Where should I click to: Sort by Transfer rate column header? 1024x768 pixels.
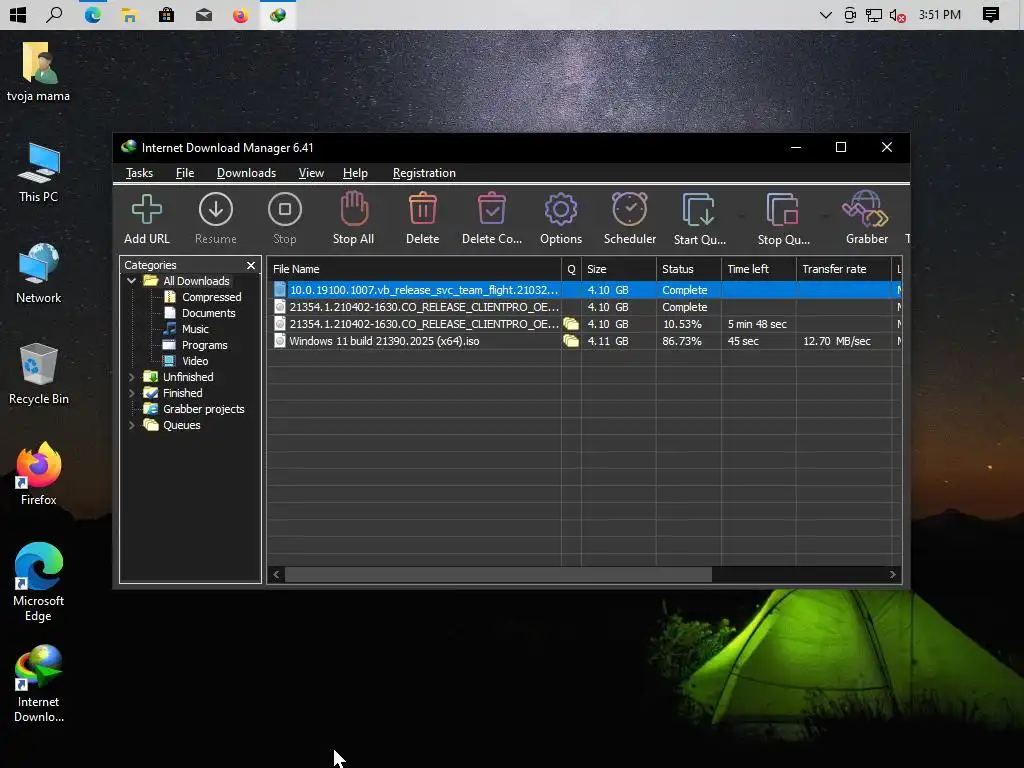tap(844, 269)
